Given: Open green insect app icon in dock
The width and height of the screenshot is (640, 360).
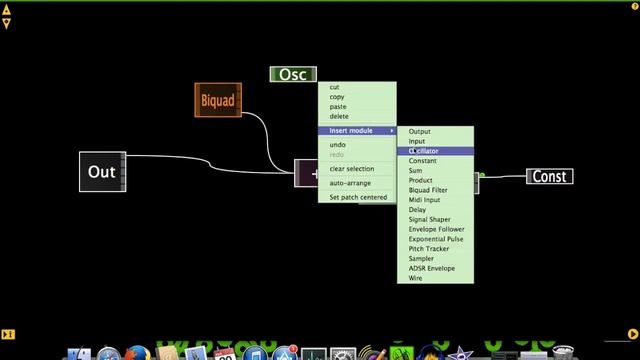Looking at the screenshot, I should 402,353.
